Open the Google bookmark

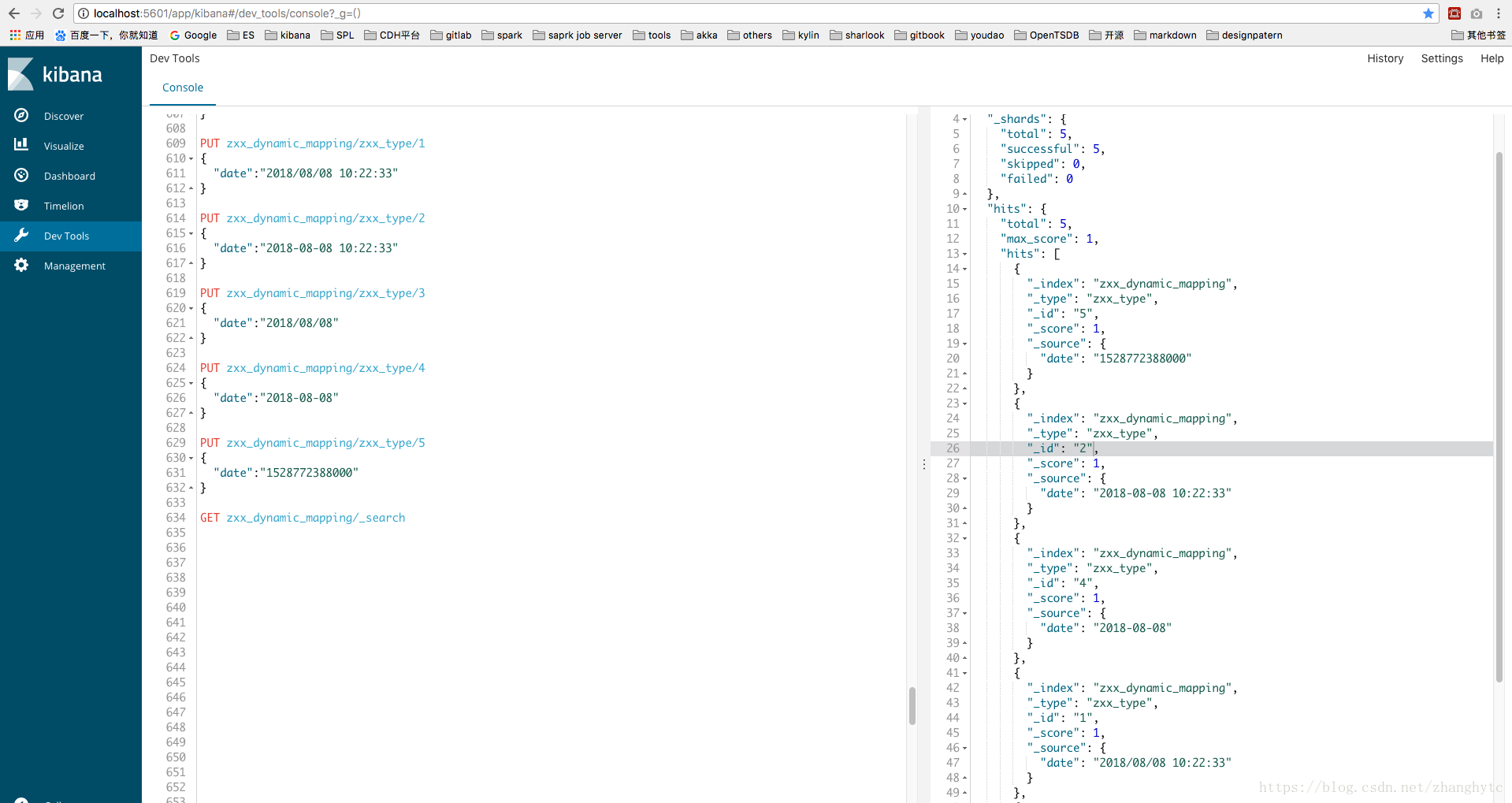[193, 35]
